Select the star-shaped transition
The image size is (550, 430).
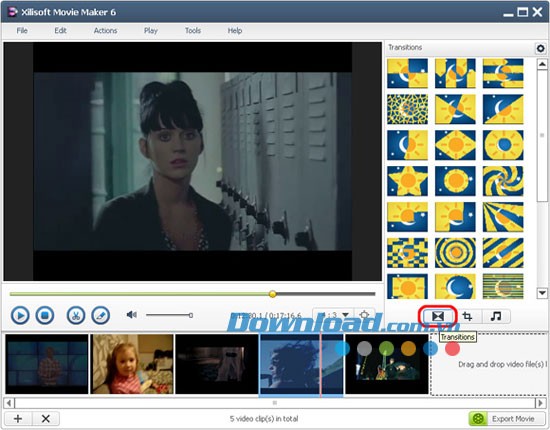coord(407,181)
